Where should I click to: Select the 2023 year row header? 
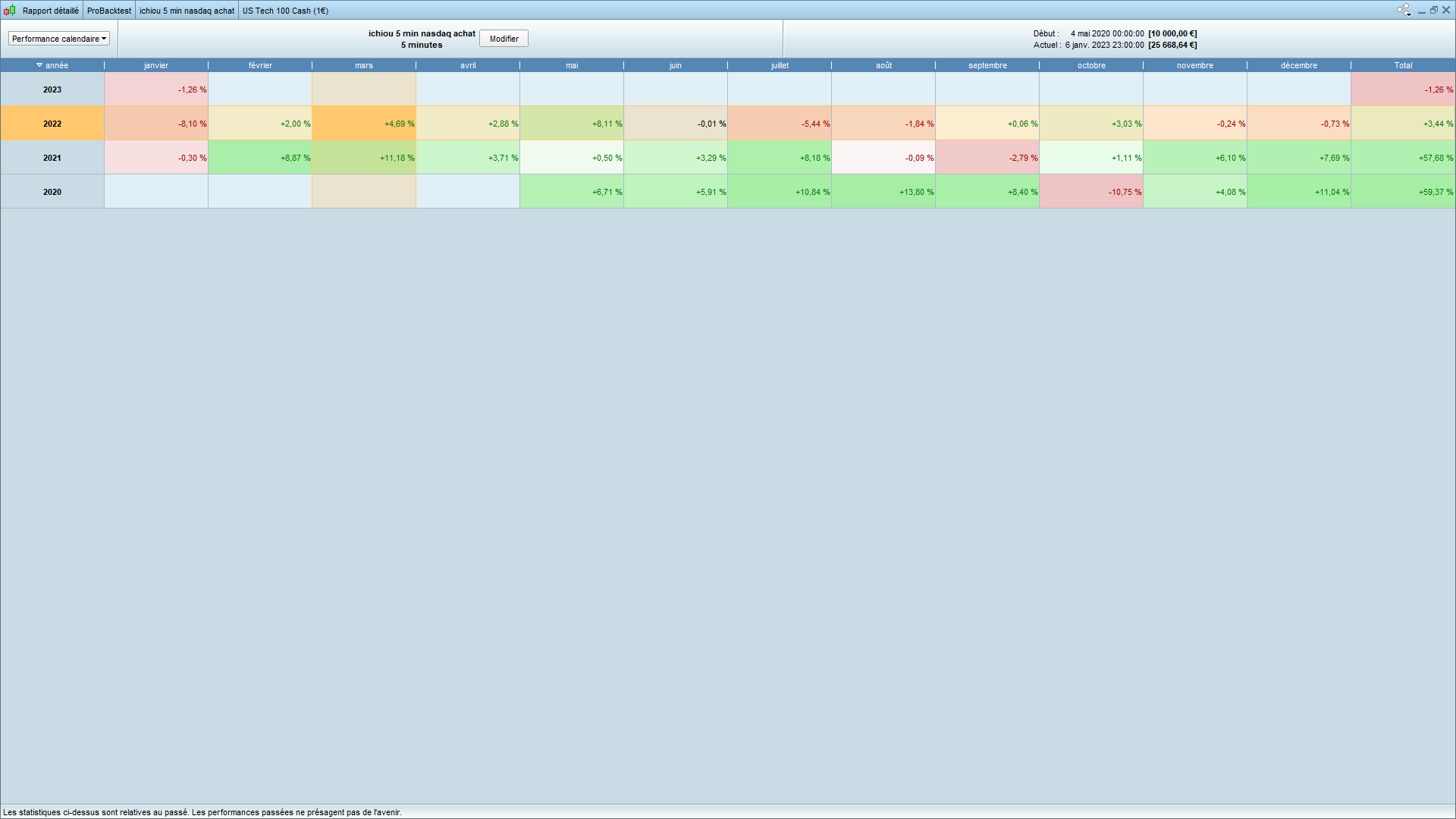click(52, 89)
